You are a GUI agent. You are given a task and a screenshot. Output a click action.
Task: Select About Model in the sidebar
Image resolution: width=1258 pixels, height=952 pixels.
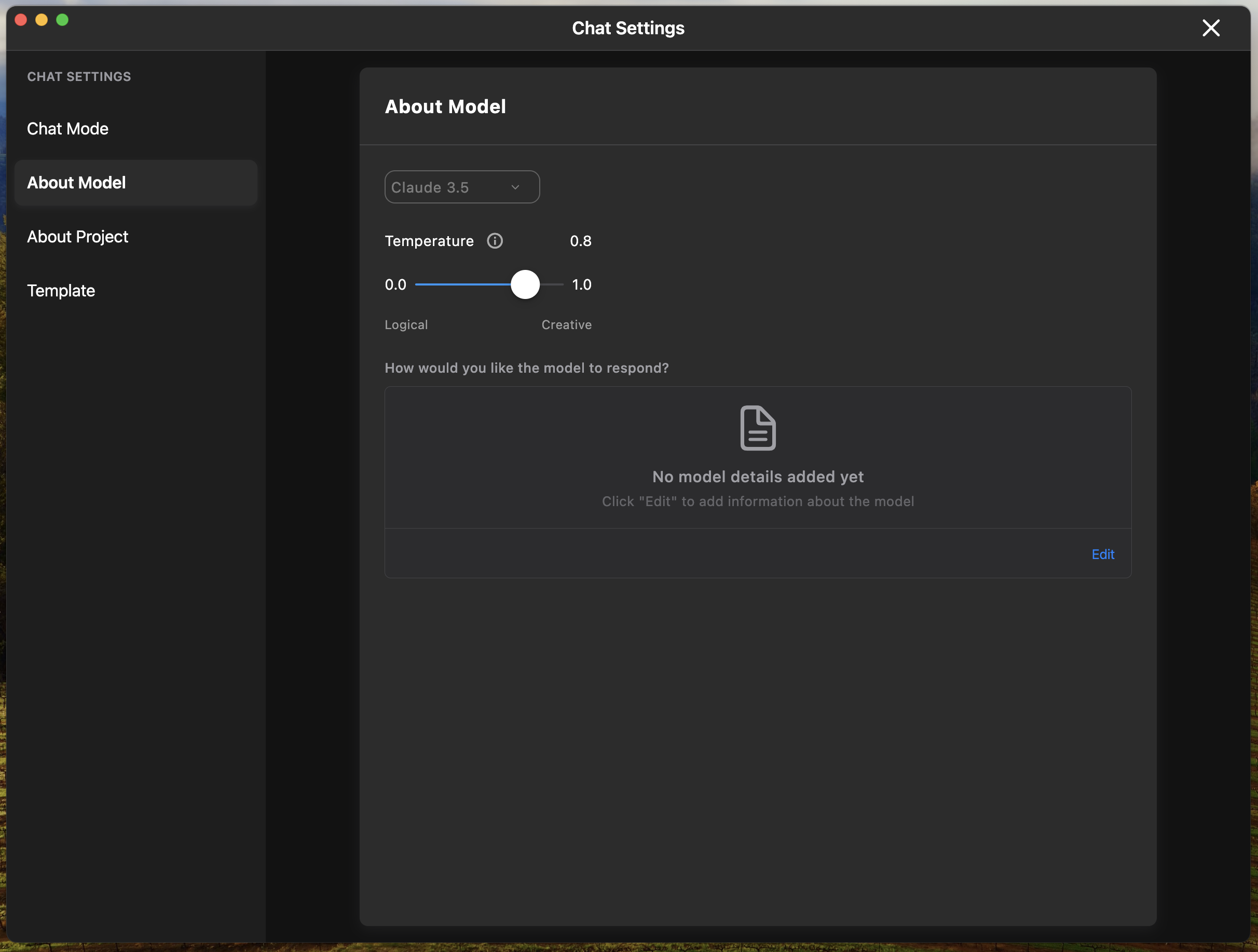136,183
